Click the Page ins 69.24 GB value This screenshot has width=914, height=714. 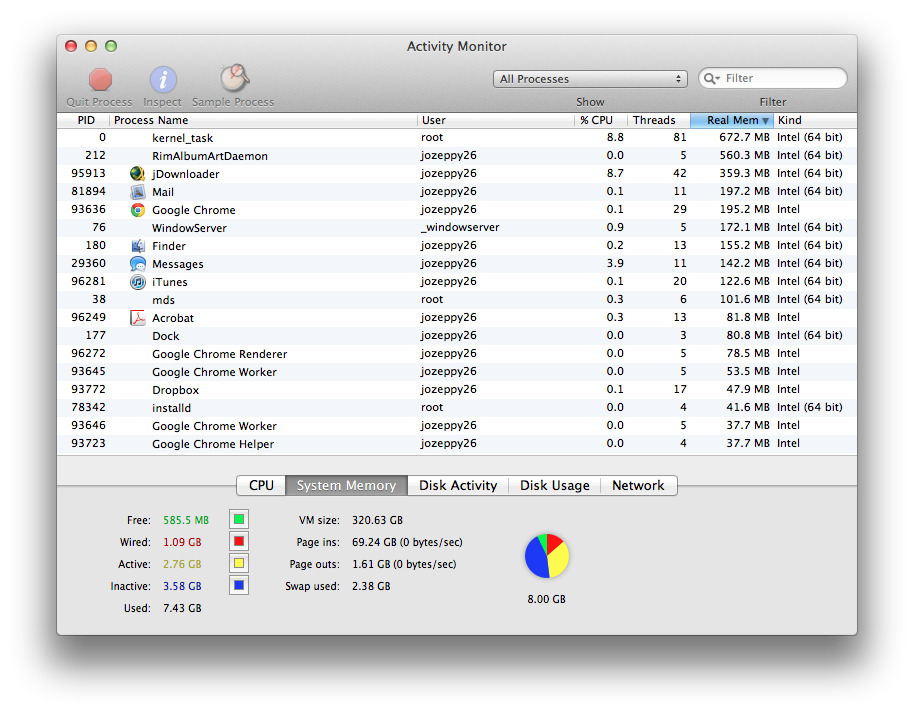(407, 542)
